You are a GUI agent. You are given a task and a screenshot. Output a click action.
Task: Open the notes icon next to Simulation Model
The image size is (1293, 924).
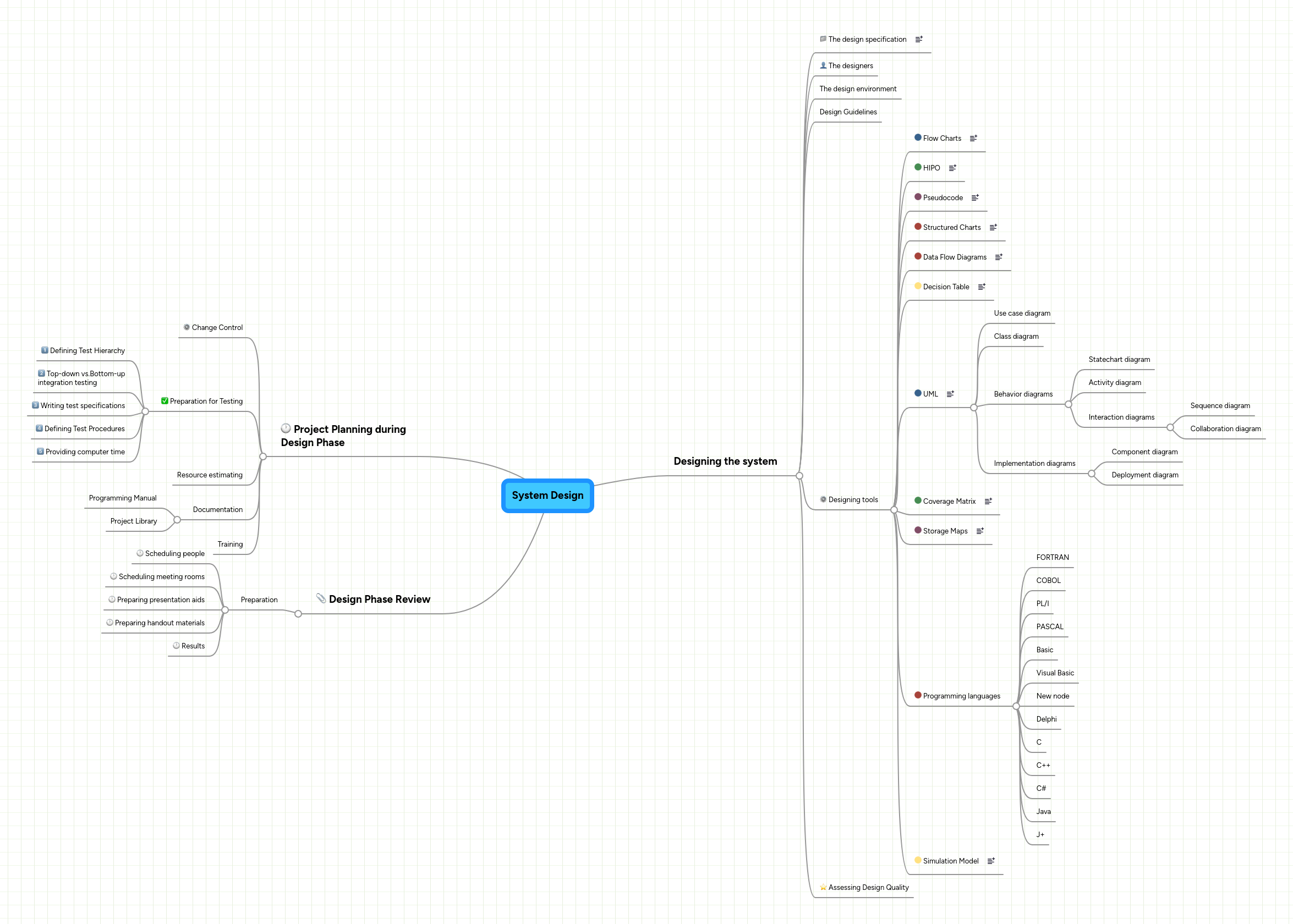click(x=991, y=861)
